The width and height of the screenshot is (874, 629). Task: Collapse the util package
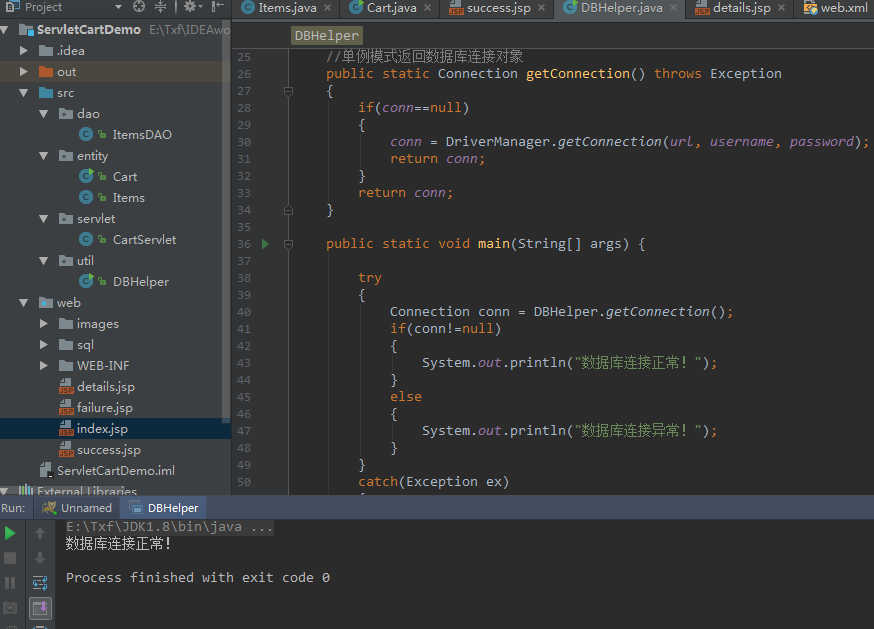click(x=43, y=261)
